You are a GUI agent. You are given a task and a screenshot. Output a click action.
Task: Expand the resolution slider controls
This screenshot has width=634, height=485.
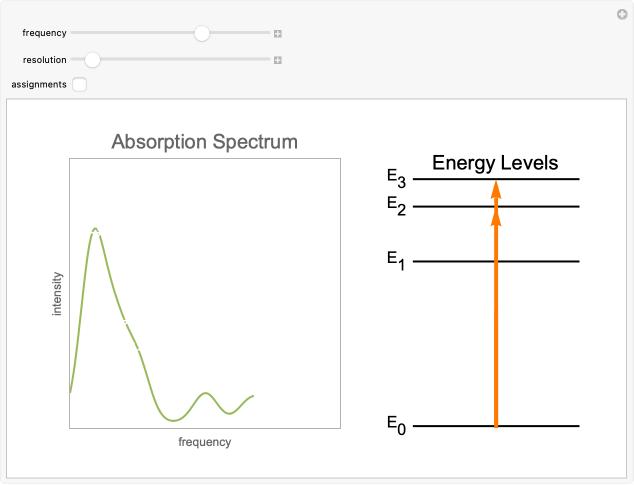coord(278,60)
